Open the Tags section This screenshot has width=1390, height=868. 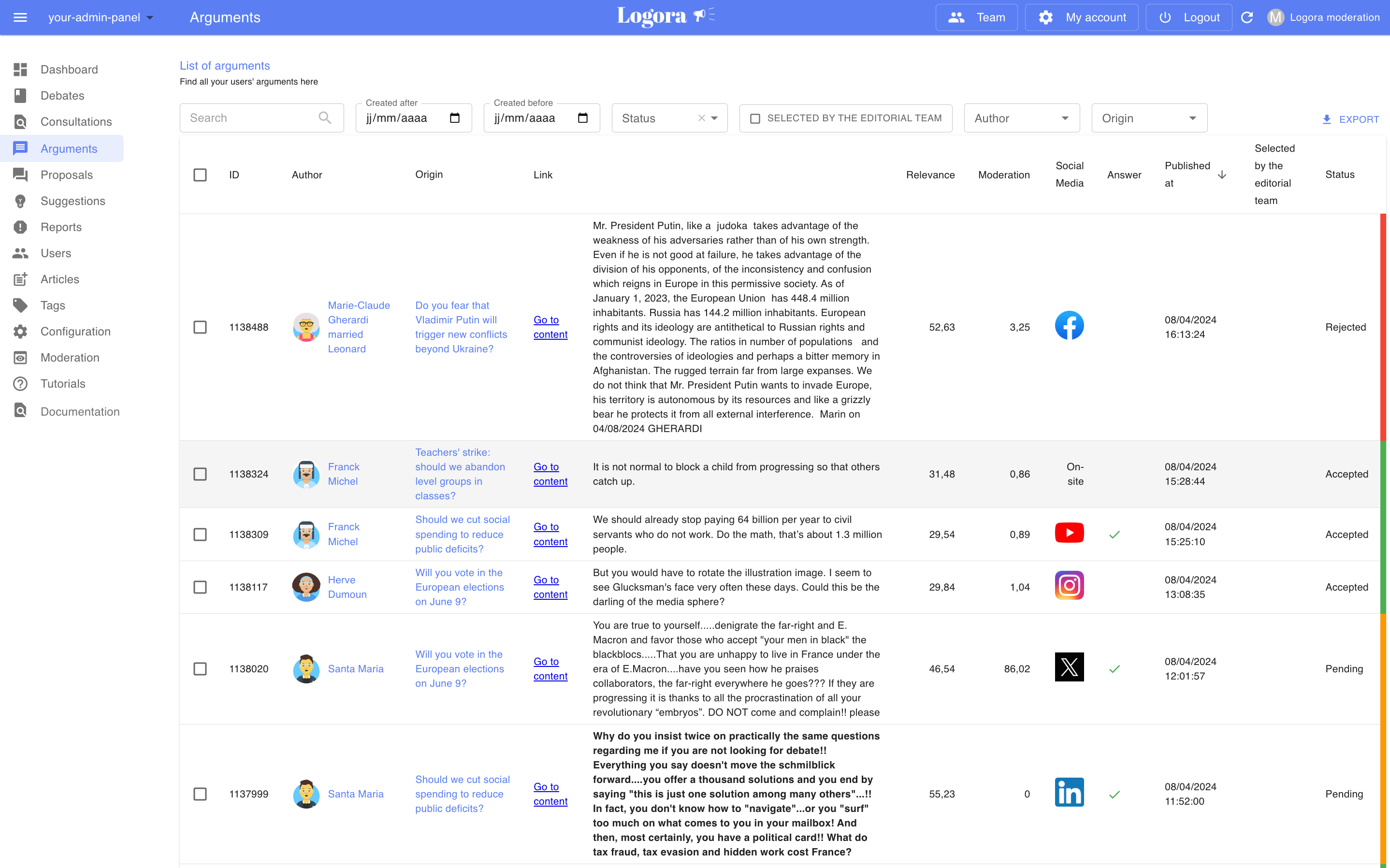tap(52, 305)
